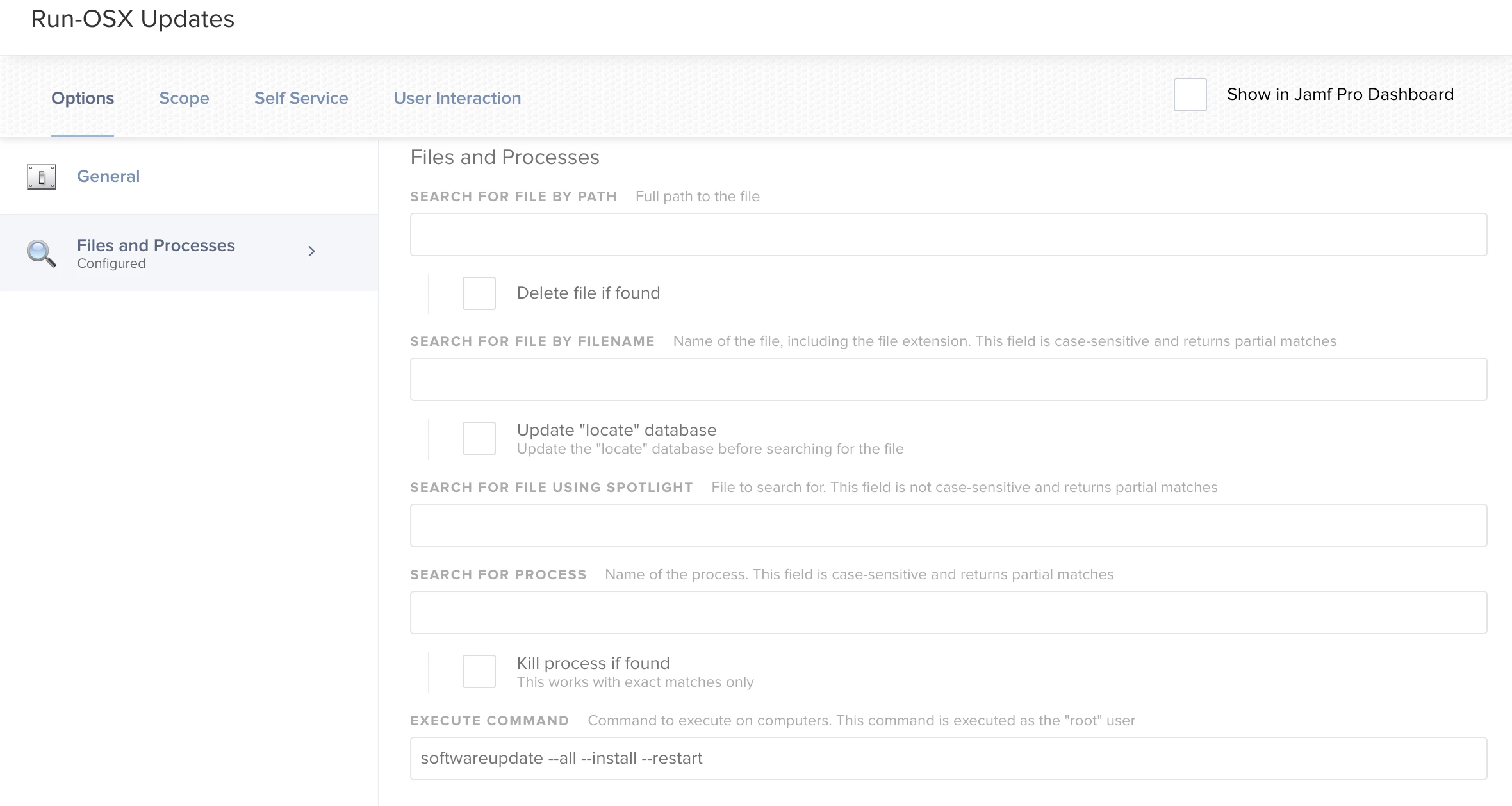Screen dimensions: 1512x806
Task: Go to the Self Service tab
Action: [301, 98]
